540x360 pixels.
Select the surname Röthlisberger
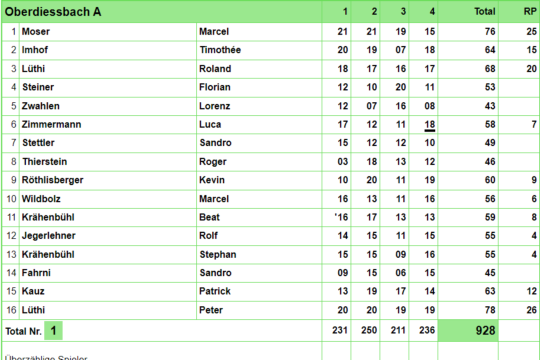pos(52,180)
